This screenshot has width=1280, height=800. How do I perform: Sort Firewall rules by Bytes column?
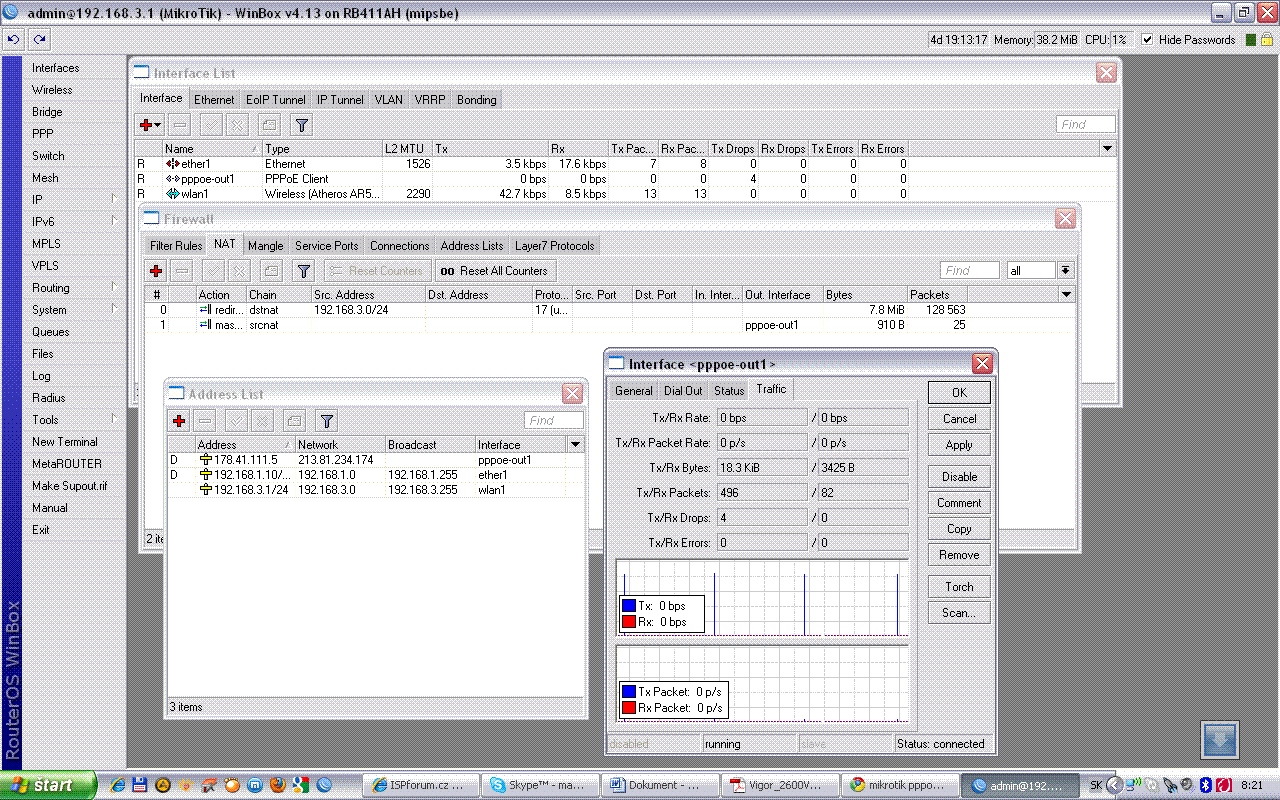(x=865, y=295)
